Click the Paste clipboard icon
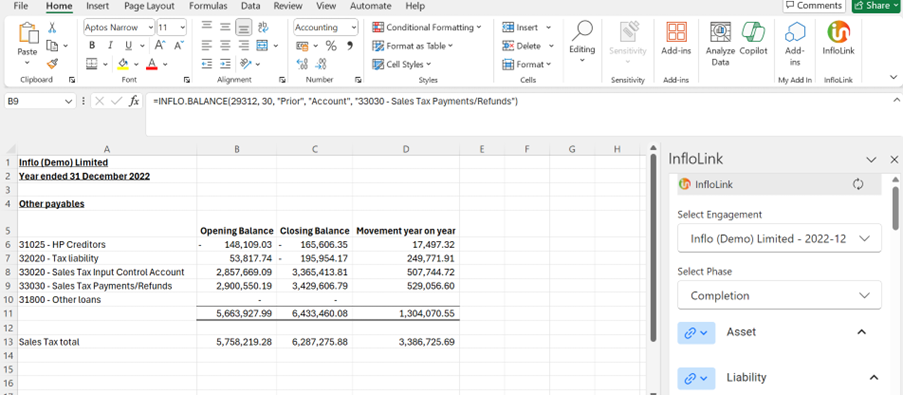 pyautogui.click(x=28, y=33)
